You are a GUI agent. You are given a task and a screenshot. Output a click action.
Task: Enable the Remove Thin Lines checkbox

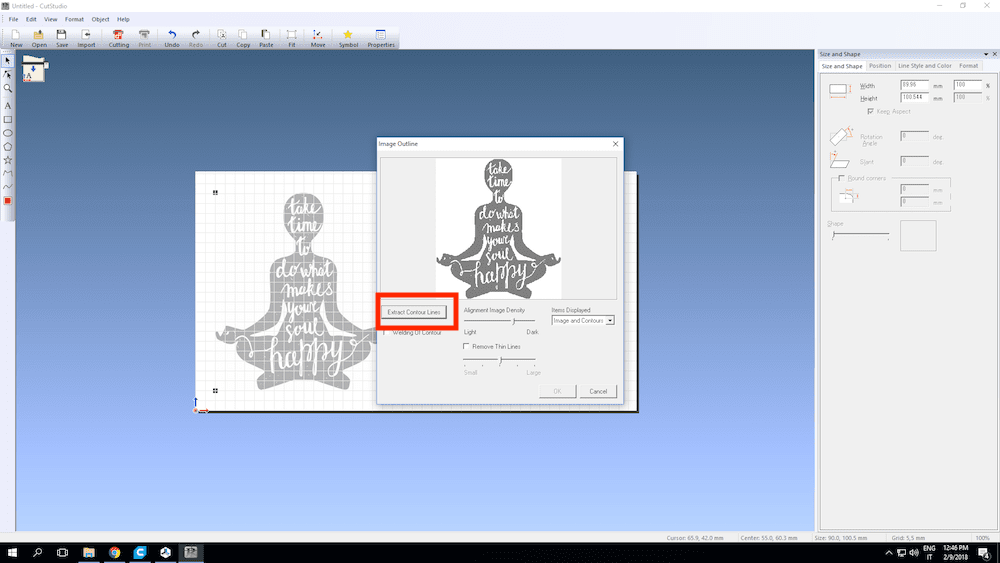[x=466, y=346]
